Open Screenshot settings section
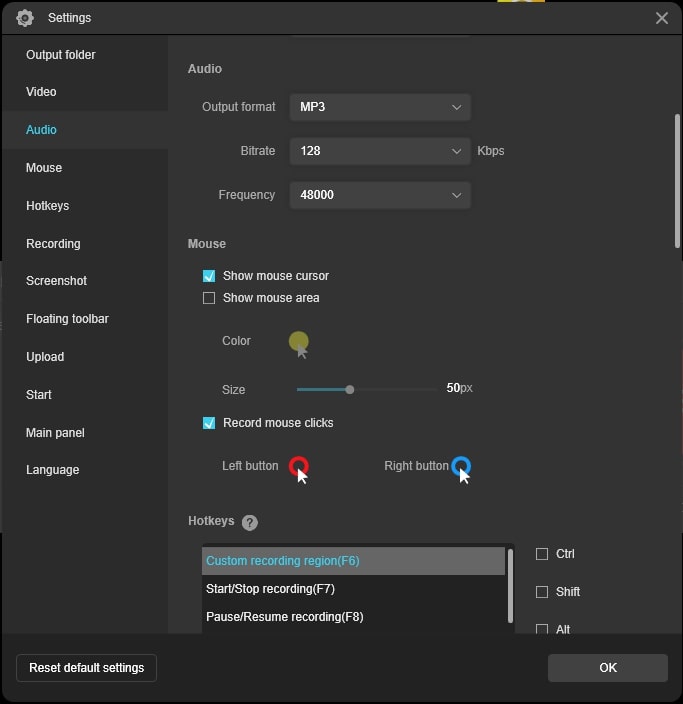The width and height of the screenshot is (683, 704). [x=57, y=281]
